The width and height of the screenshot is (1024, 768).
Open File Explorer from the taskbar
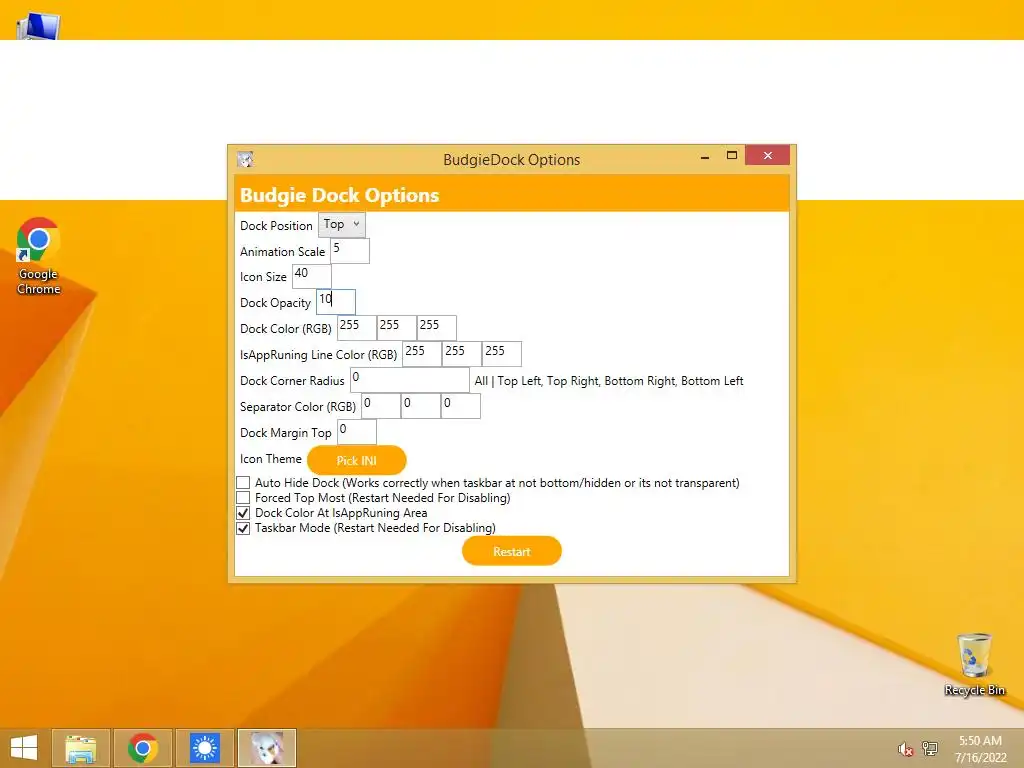(x=81, y=748)
